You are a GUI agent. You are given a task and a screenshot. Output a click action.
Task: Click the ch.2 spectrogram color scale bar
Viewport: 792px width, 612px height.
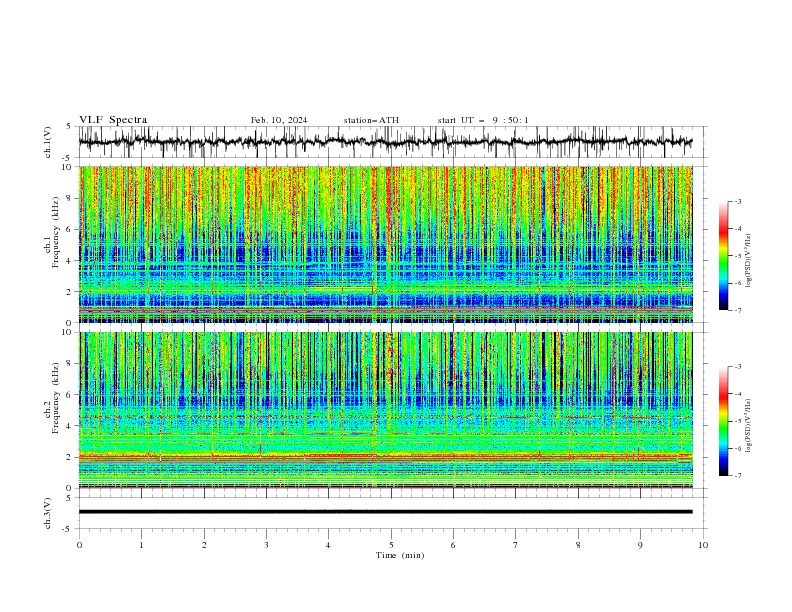tap(724, 421)
